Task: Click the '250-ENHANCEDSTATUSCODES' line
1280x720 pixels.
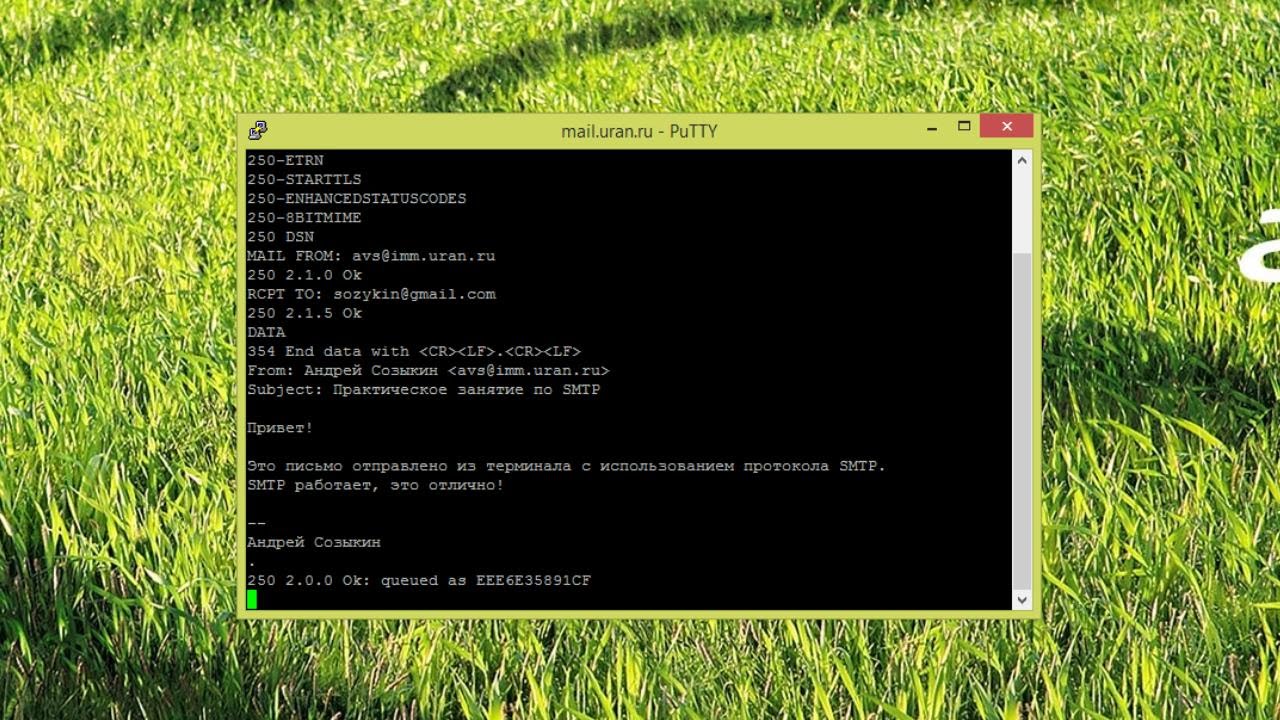Action: (357, 198)
